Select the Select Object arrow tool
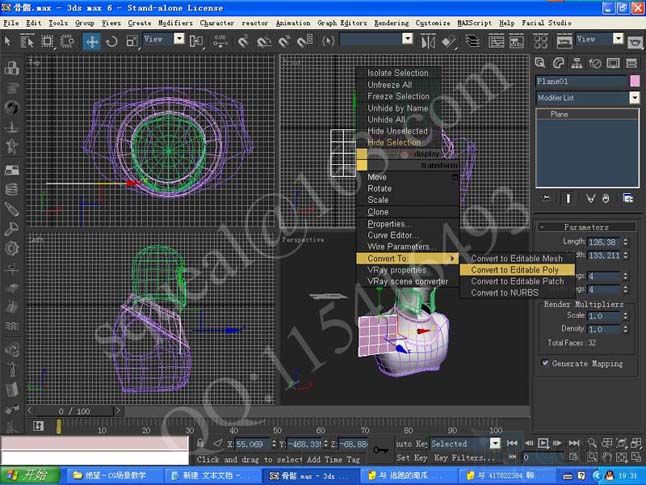Screen dimensions: 646x485 point(8,41)
